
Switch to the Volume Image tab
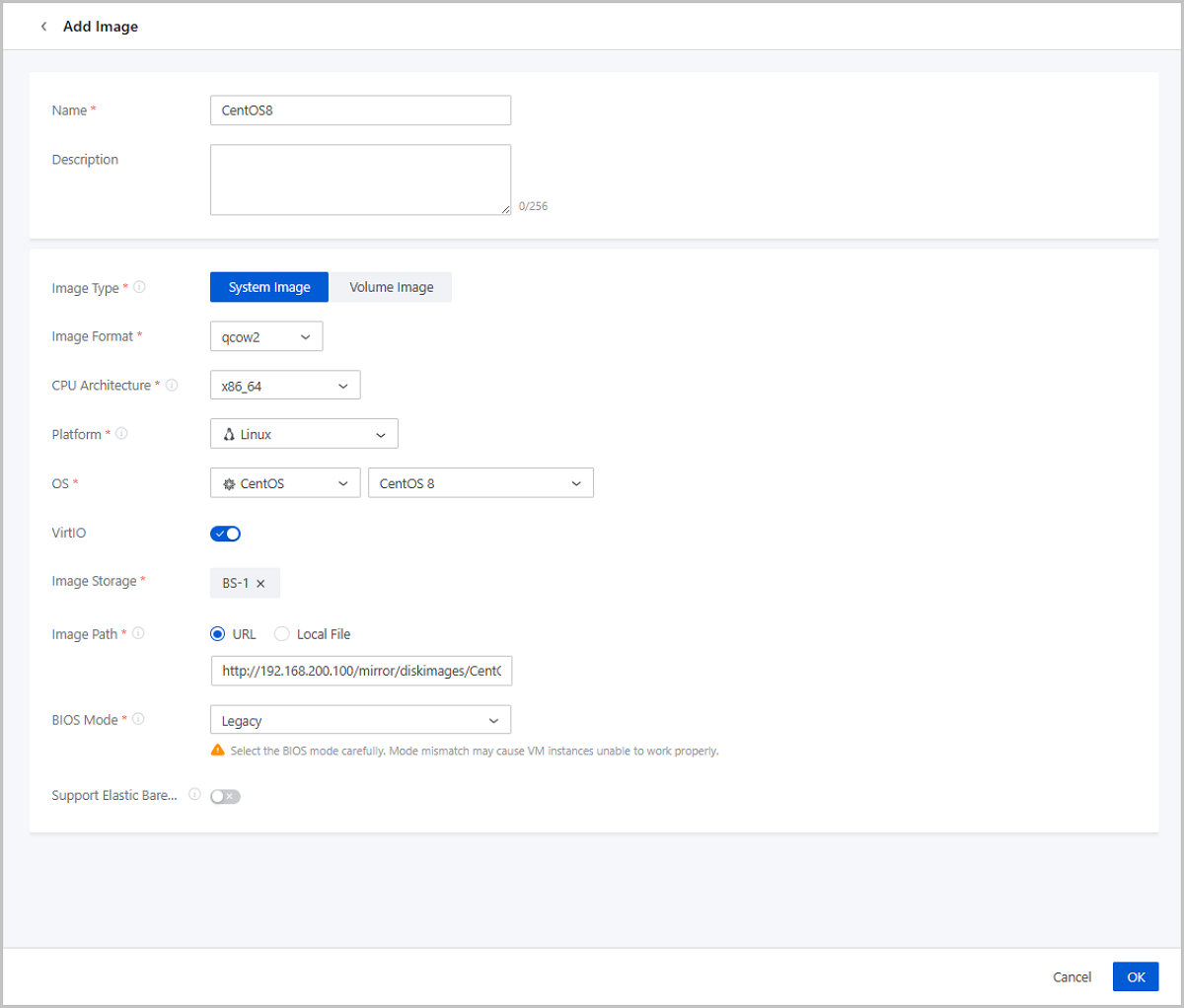[x=391, y=287]
